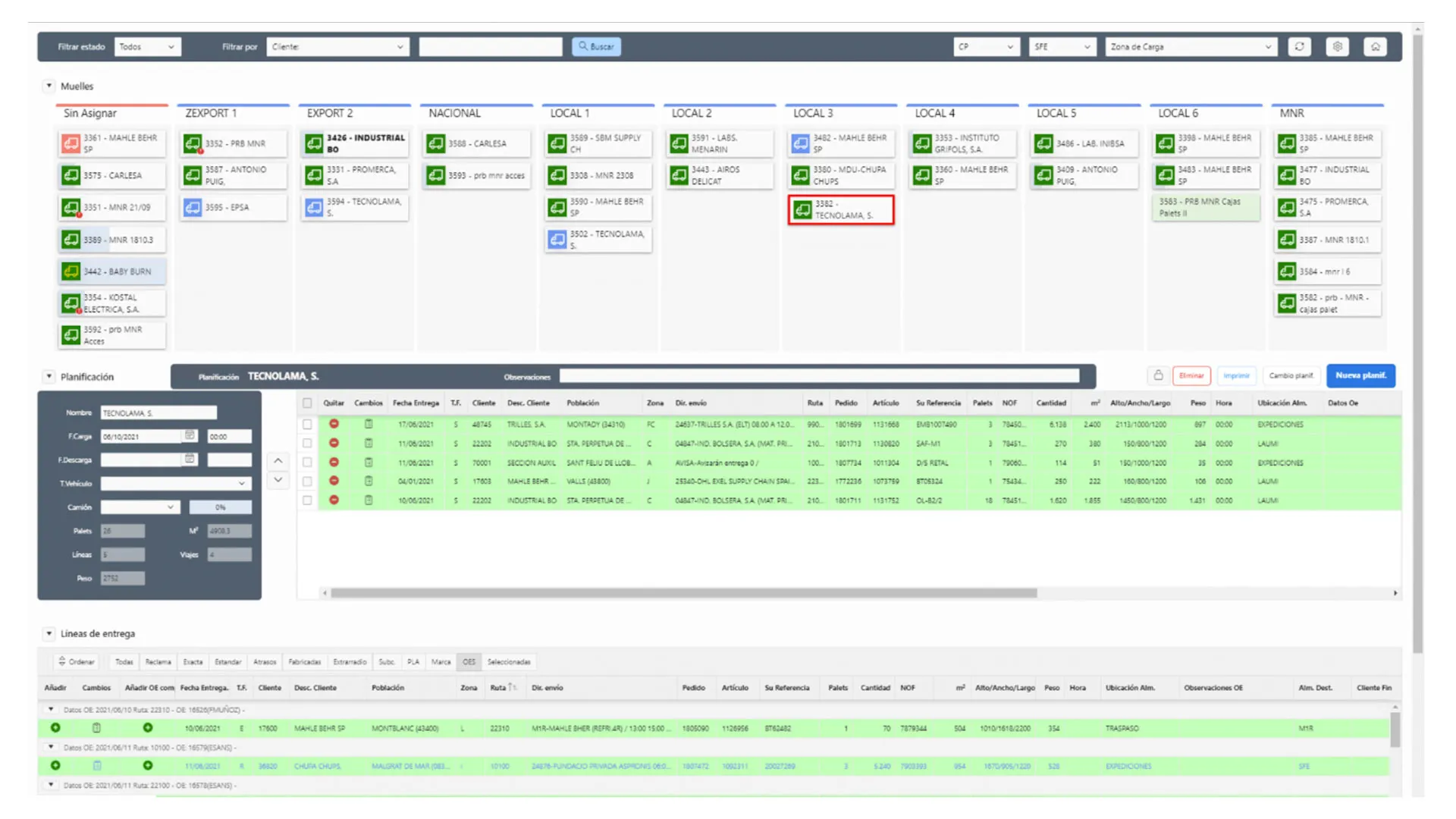The image size is (1456, 819).
Task: Click the refresh icon in top toolbar
Action: click(1300, 46)
